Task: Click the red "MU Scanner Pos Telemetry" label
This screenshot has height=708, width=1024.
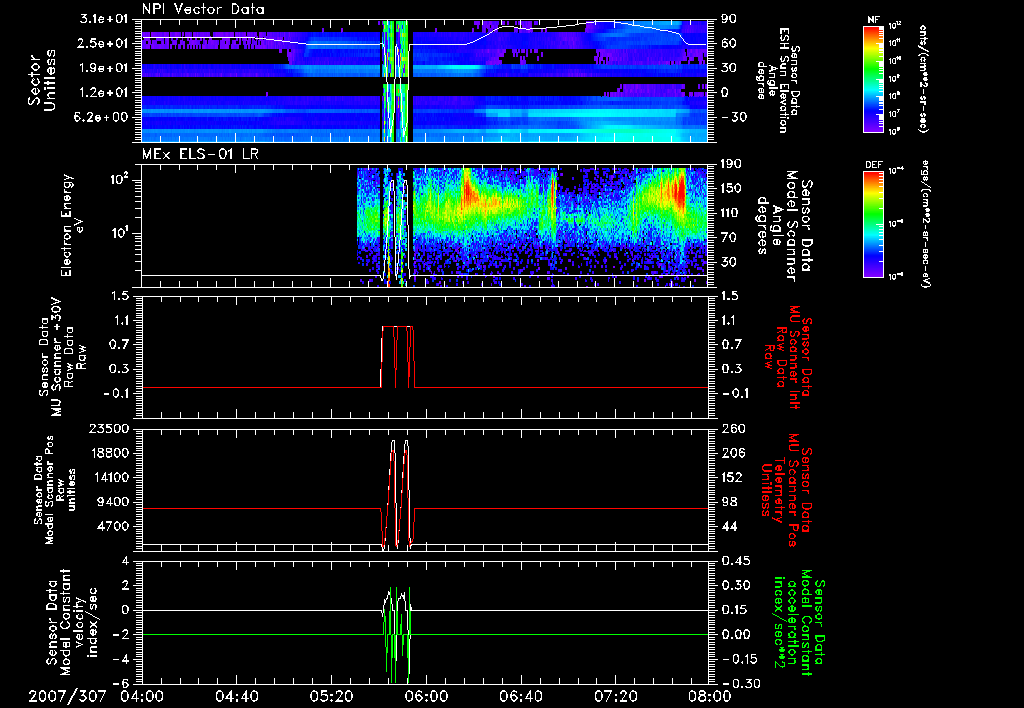Action: click(786, 490)
